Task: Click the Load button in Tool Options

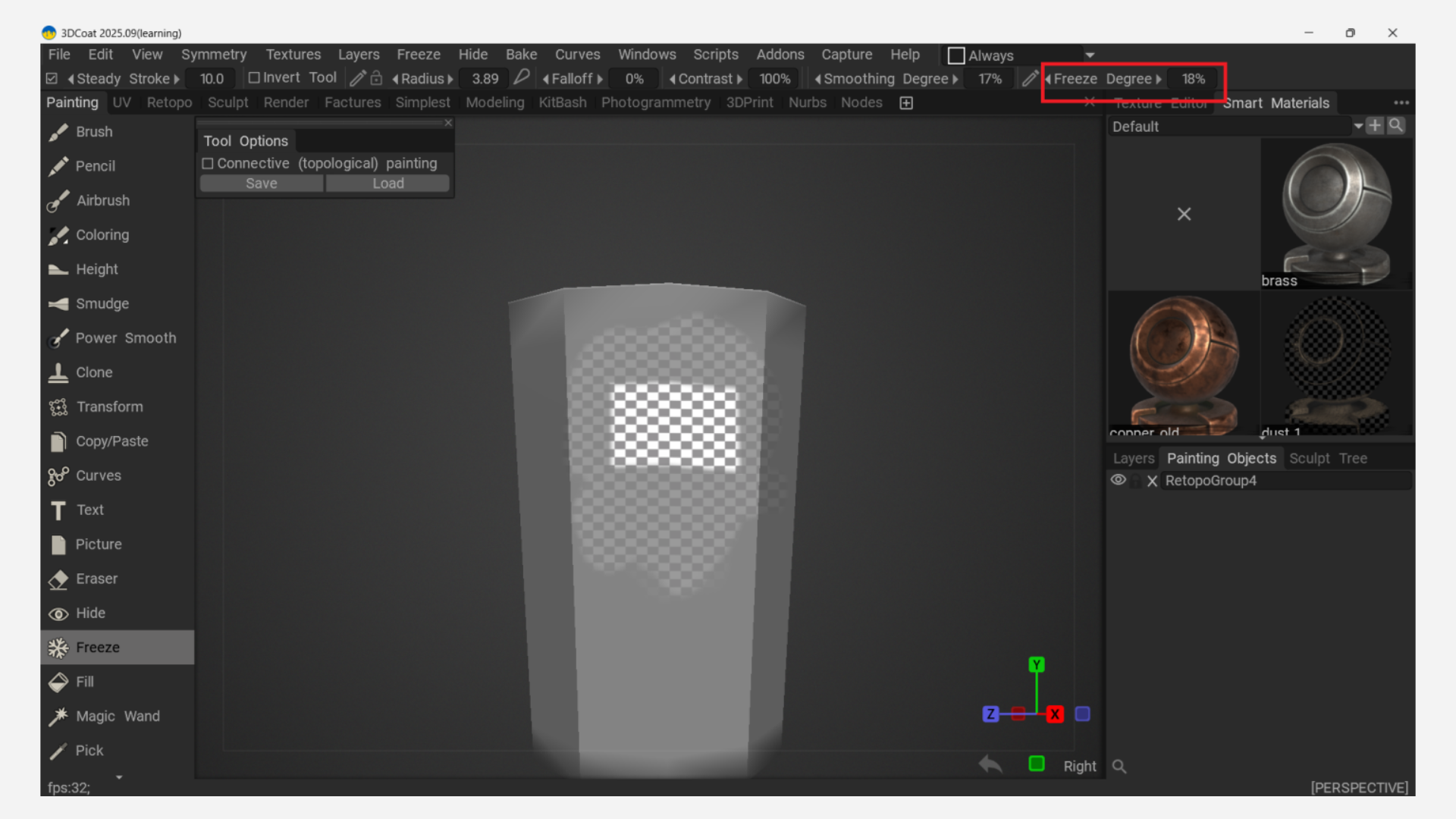Action: tap(388, 184)
